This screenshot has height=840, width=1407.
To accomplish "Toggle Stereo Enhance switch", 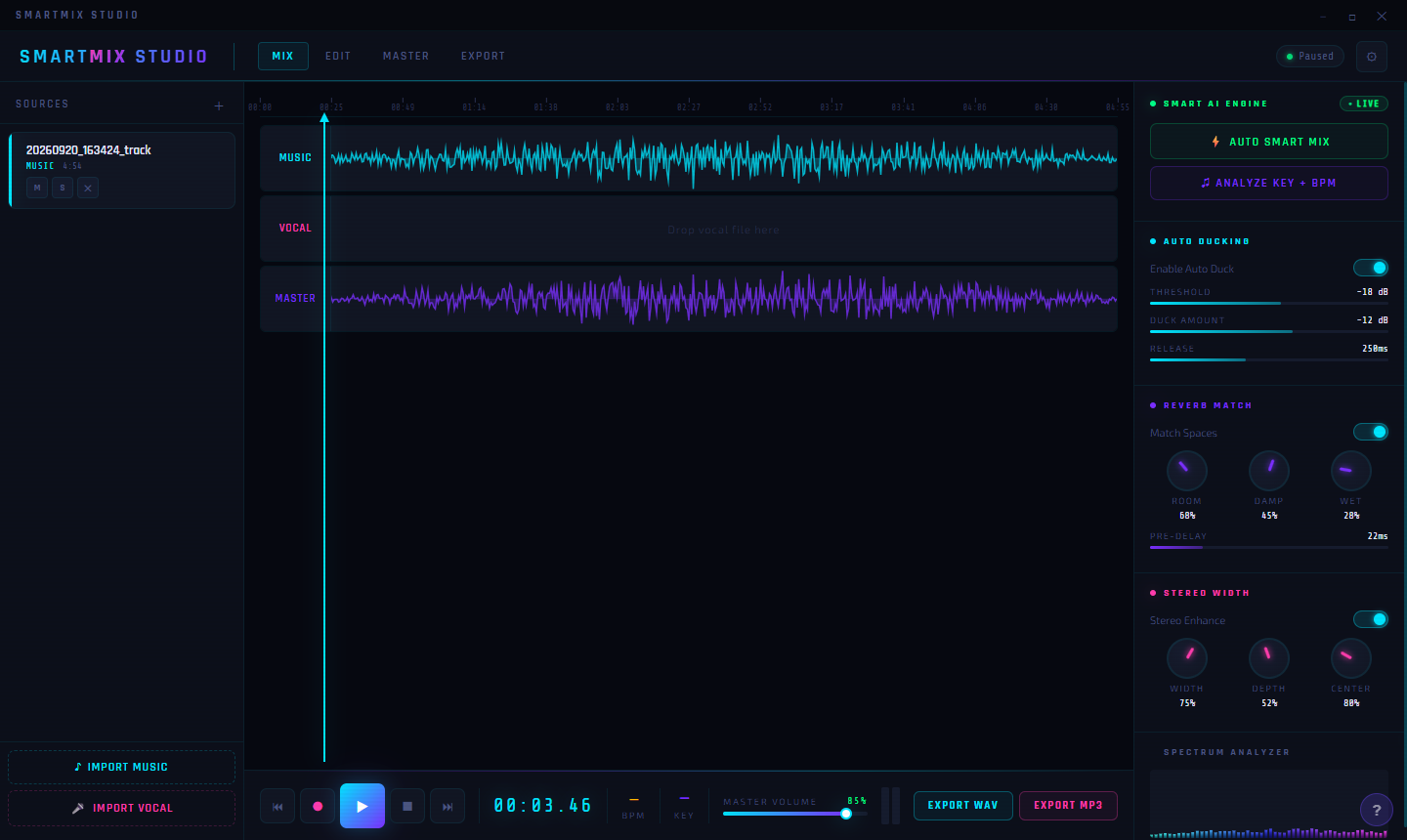I will pos(1371,619).
